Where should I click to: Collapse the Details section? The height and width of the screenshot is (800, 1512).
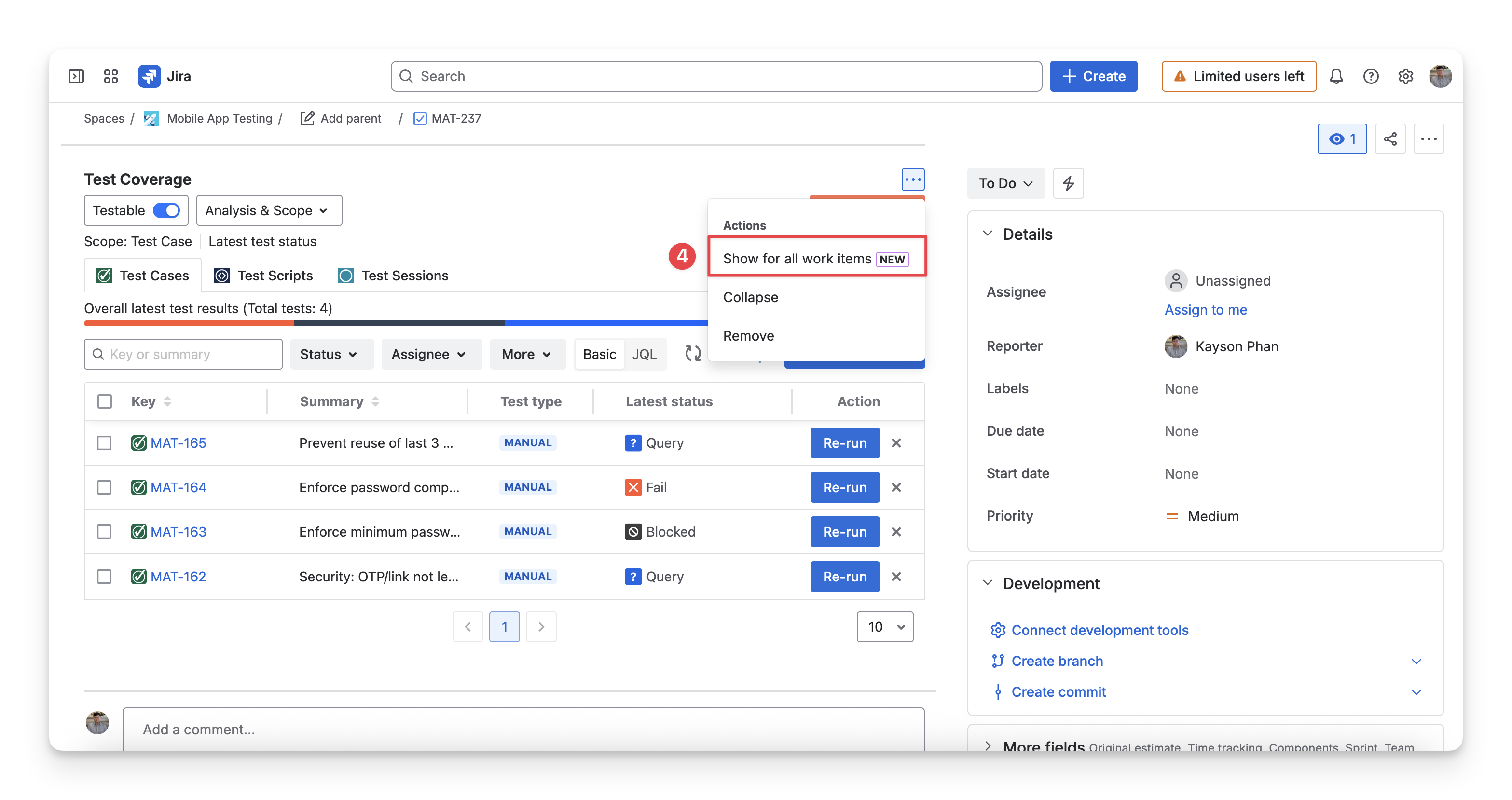pos(988,234)
